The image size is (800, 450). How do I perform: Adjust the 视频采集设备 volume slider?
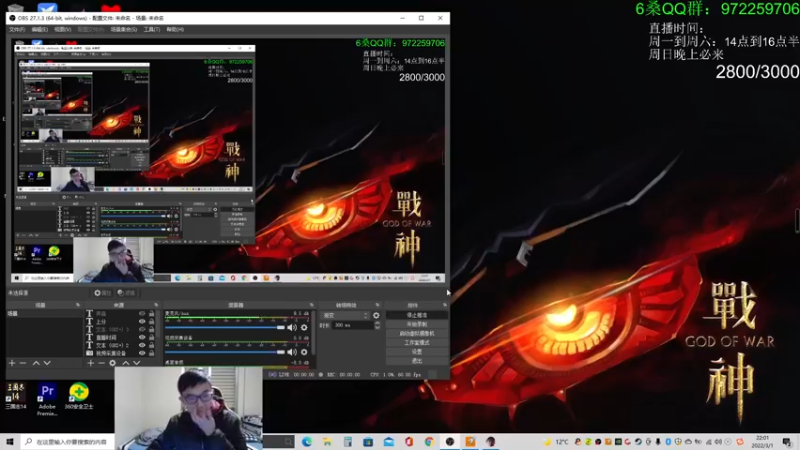(x=225, y=352)
